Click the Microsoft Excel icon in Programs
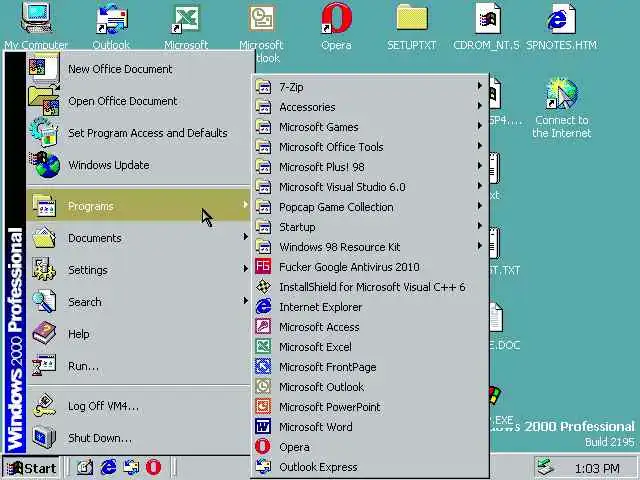640x480 pixels. [263, 347]
